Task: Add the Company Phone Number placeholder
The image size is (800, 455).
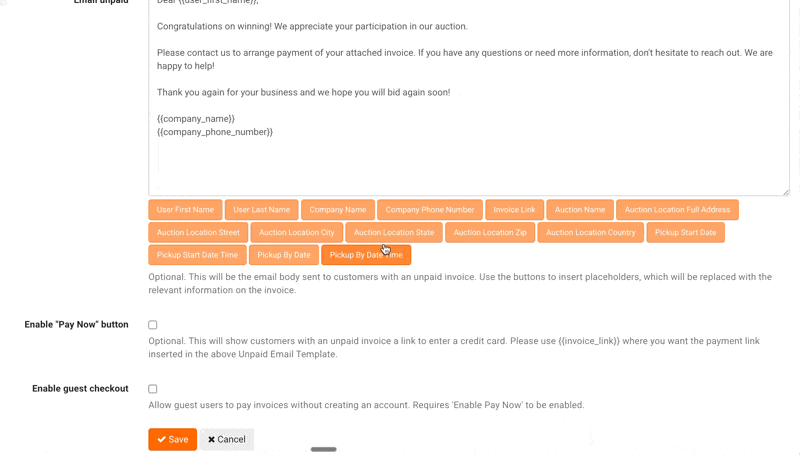Action: [430, 210]
